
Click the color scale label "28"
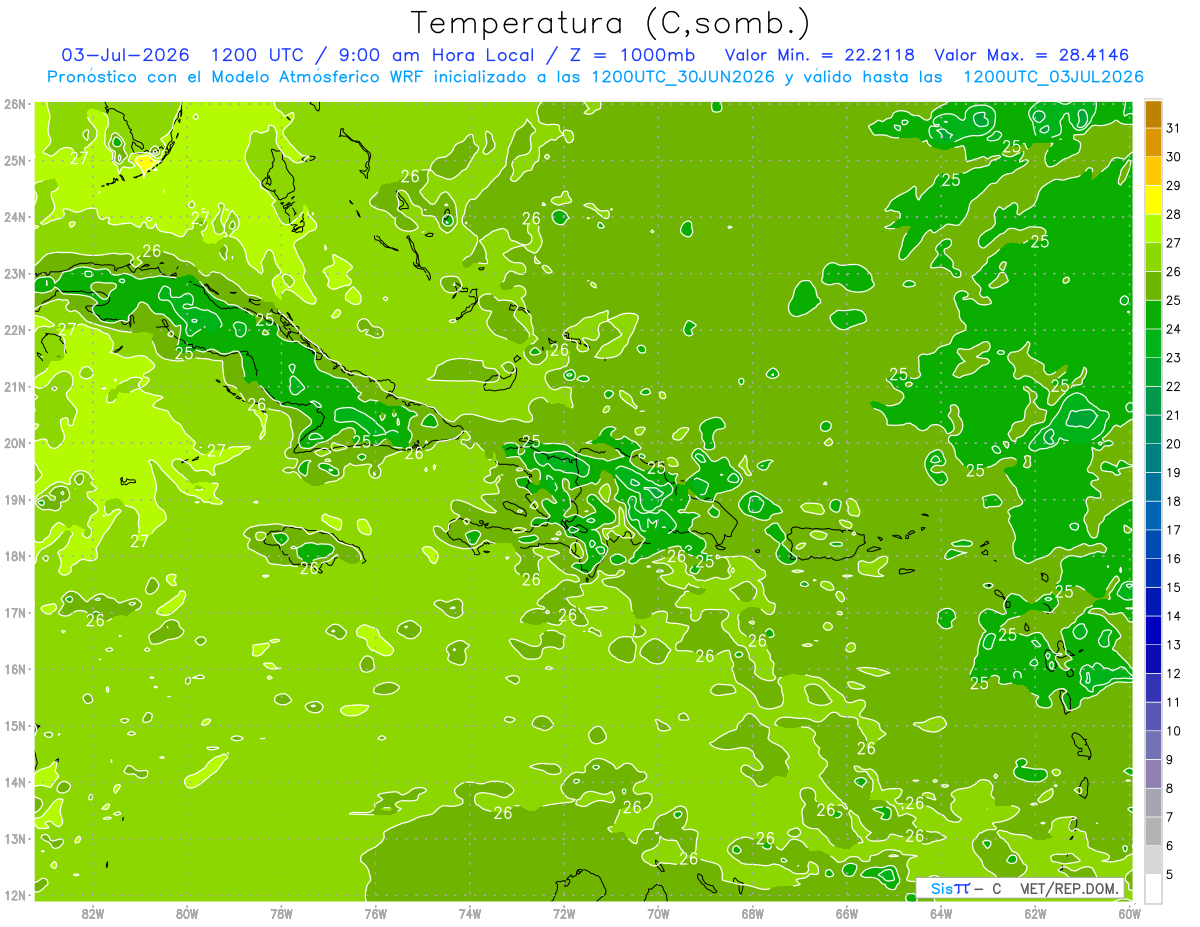1174,214
